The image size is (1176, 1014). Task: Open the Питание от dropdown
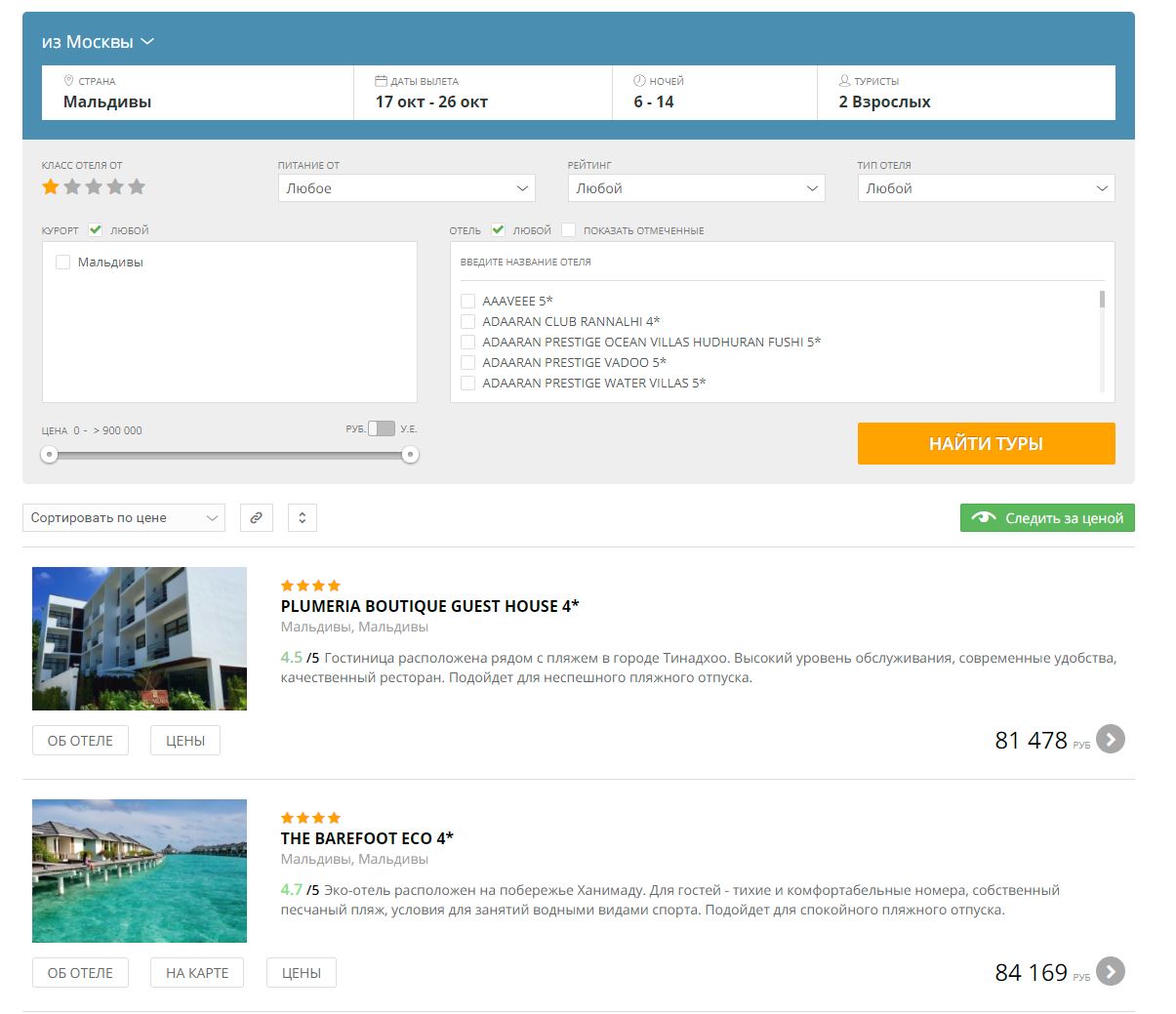point(407,188)
